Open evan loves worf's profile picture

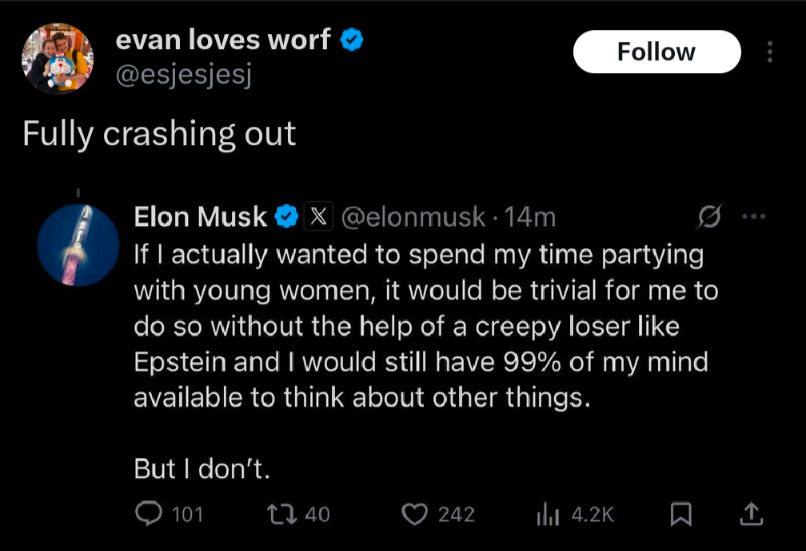pos(58,57)
